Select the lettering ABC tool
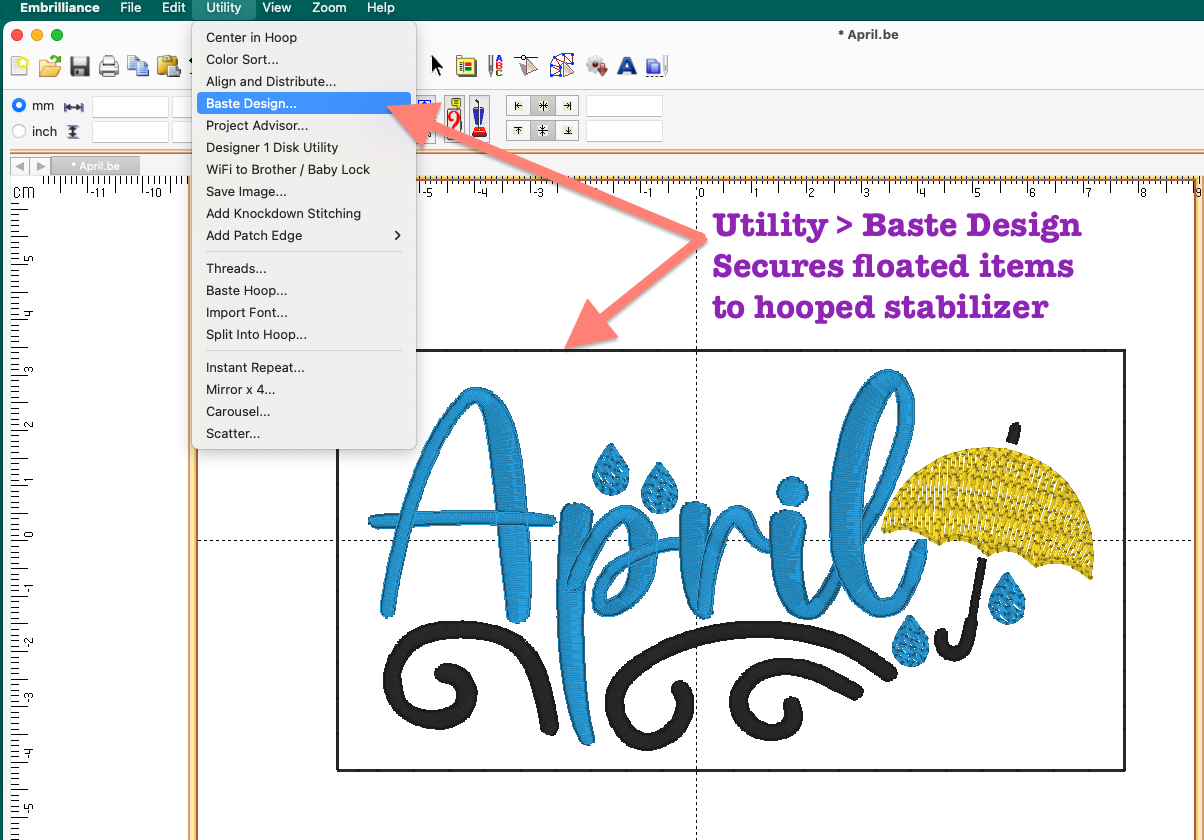This screenshot has height=840, width=1204. (x=495, y=64)
